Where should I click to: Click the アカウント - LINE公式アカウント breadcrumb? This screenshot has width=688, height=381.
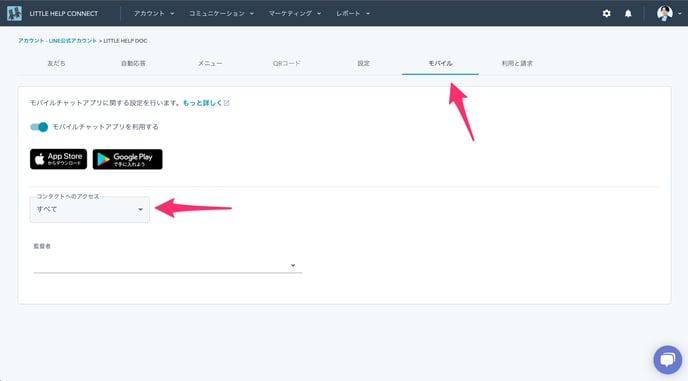click(57, 41)
